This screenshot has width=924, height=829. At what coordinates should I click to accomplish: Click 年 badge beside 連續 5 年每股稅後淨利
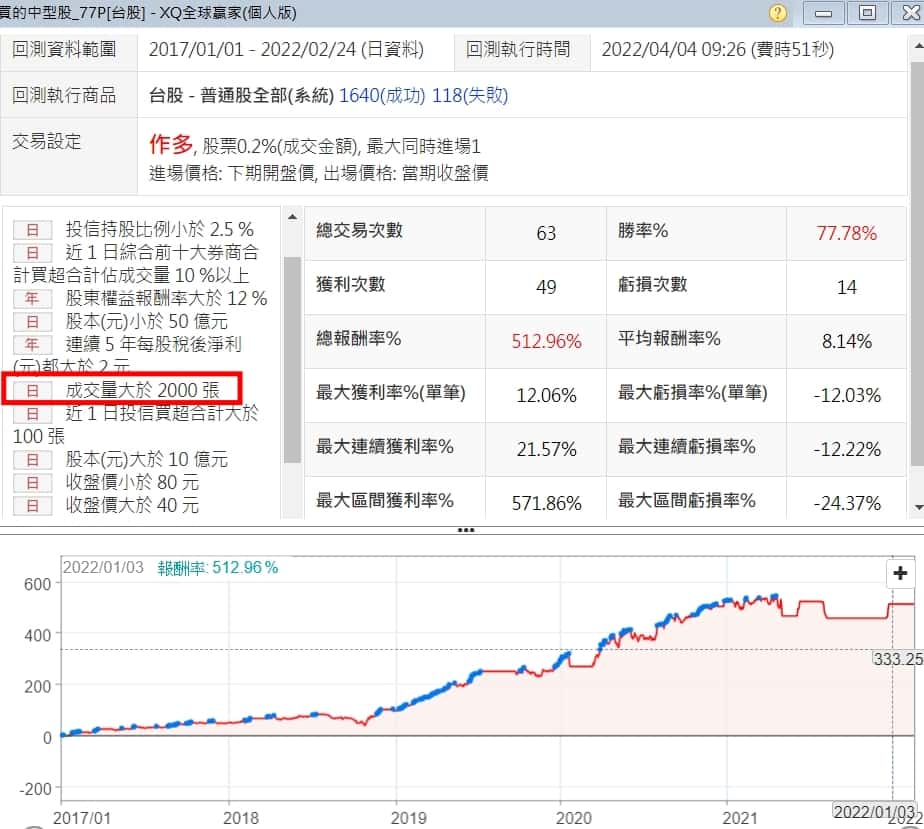(x=32, y=344)
